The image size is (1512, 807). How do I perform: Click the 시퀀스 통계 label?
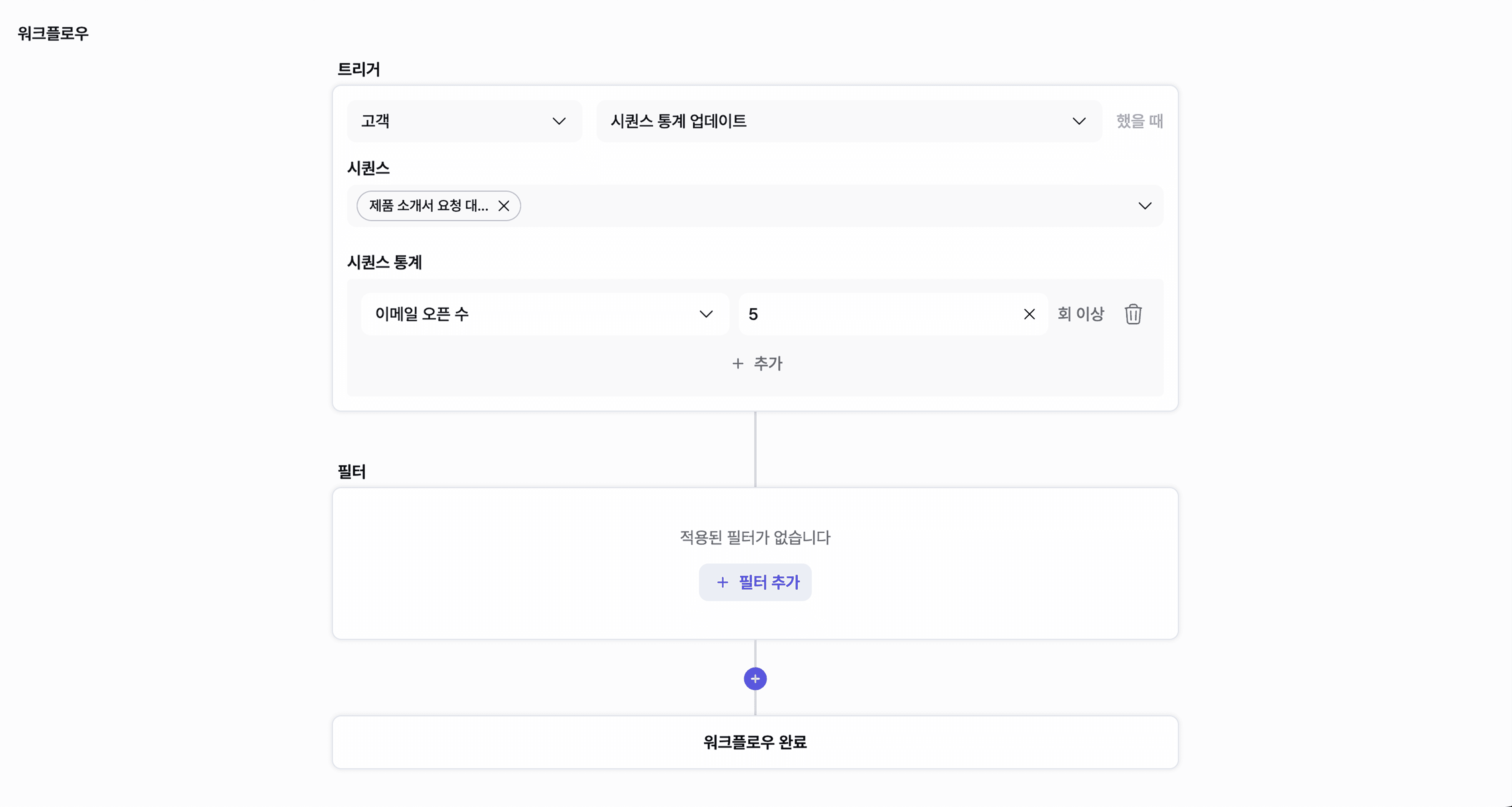(384, 262)
